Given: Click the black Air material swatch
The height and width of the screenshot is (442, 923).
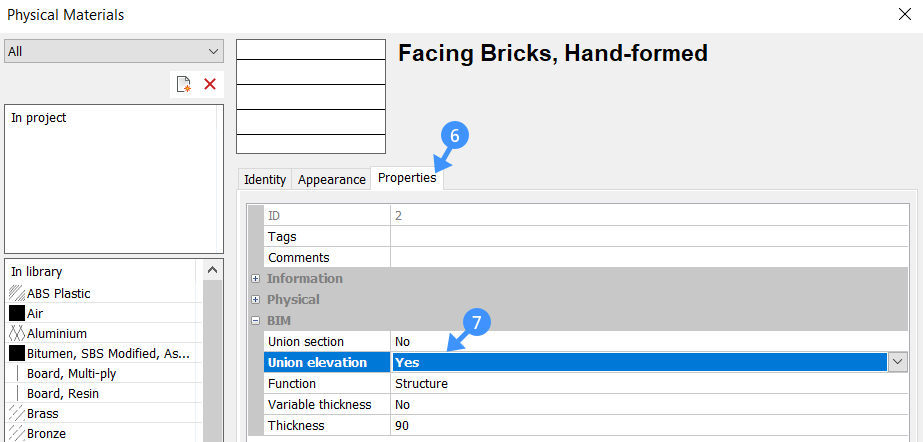Looking at the screenshot, I should [17, 313].
